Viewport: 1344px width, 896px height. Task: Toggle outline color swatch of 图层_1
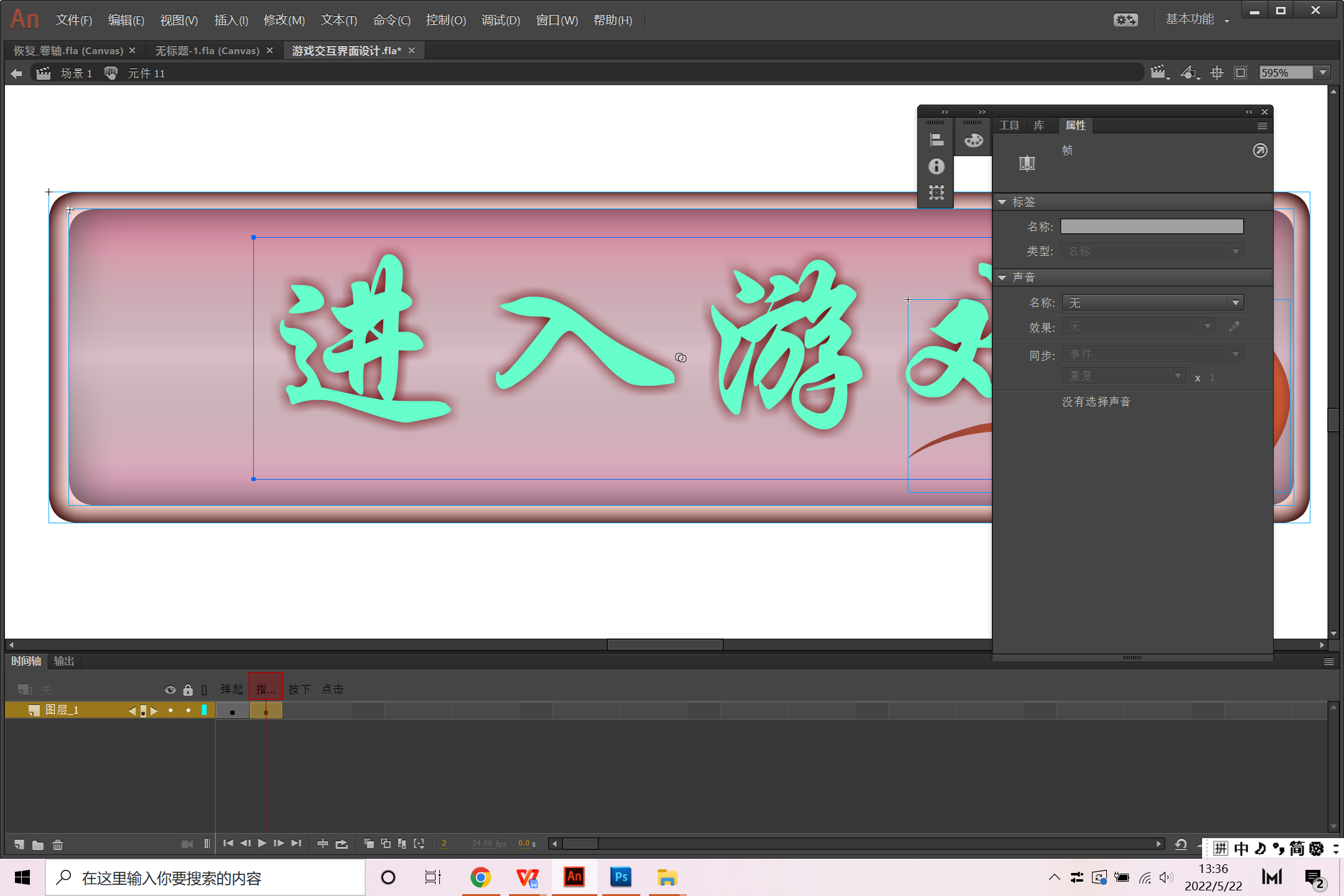[x=204, y=710]
